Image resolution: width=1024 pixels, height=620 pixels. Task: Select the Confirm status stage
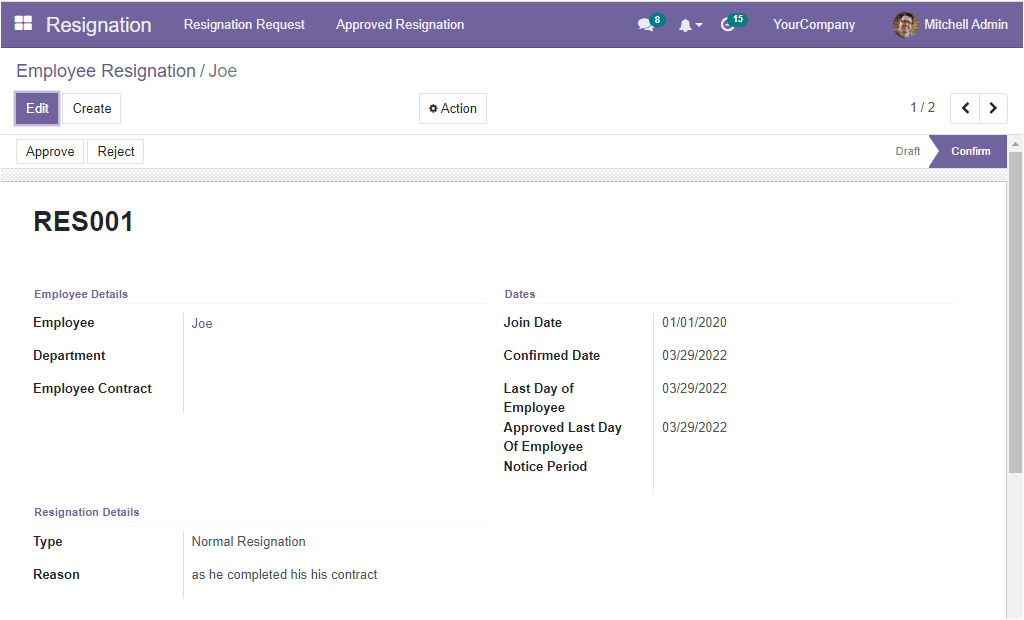(x=970, y=151)
